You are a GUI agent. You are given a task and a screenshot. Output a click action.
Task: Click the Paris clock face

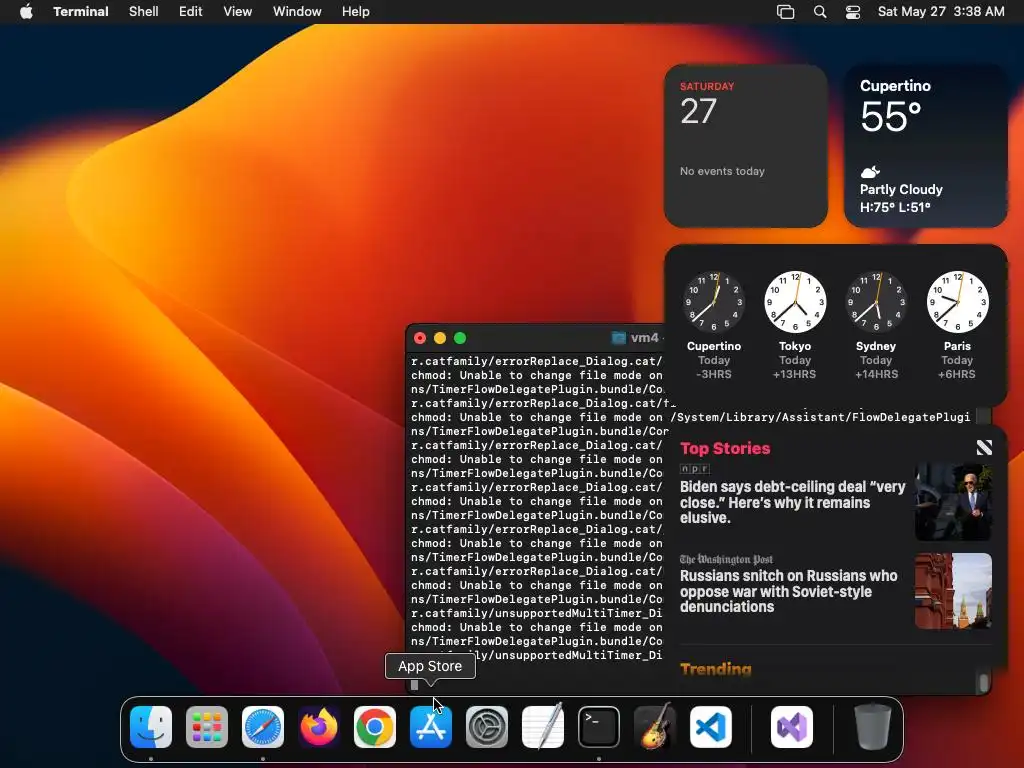[957, 302]
